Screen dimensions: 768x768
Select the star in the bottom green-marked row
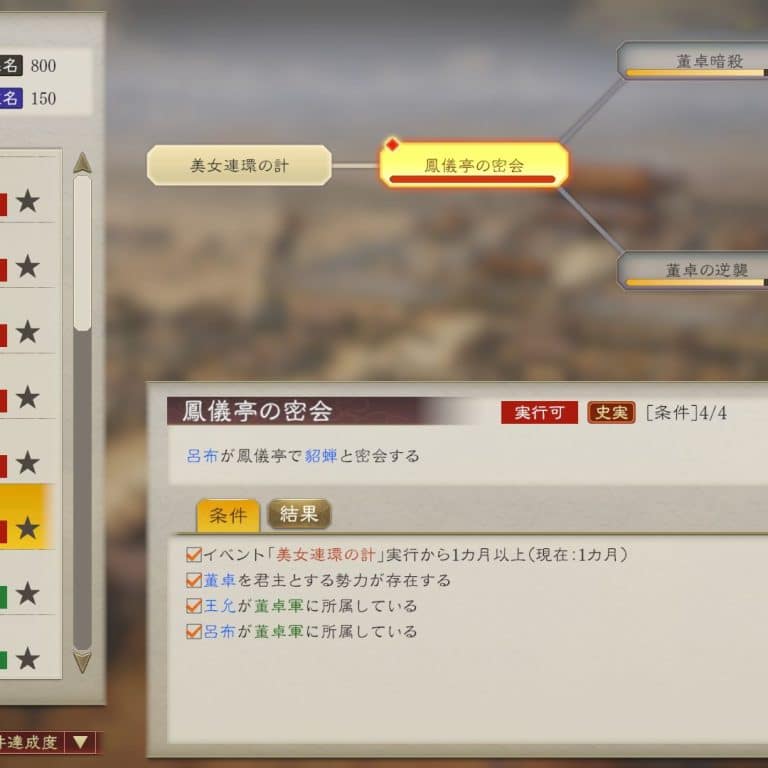pos(28,658)
